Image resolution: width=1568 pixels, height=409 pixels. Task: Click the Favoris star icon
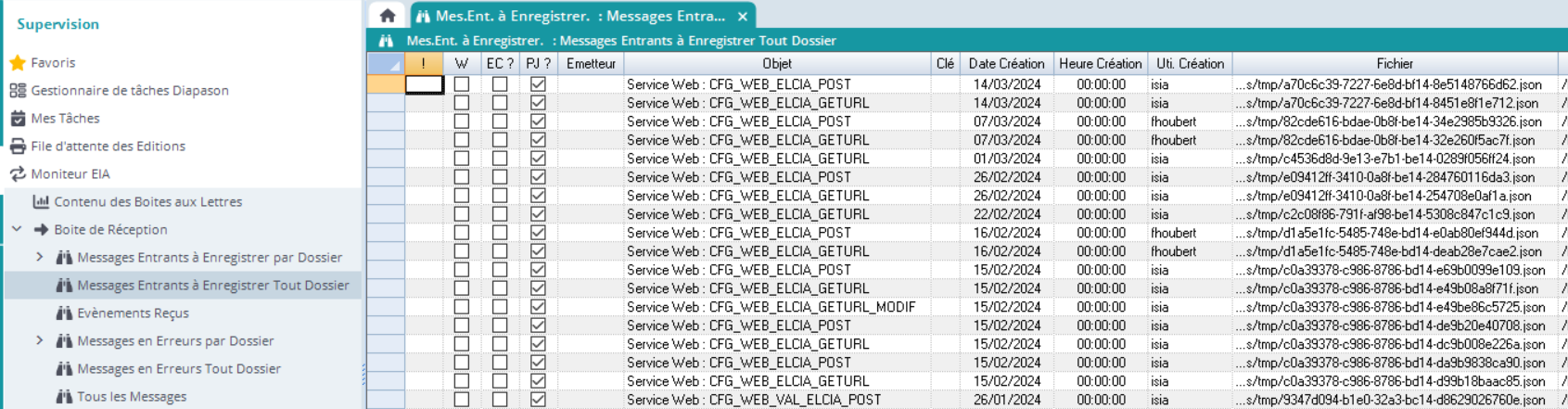tap(18, 63)
